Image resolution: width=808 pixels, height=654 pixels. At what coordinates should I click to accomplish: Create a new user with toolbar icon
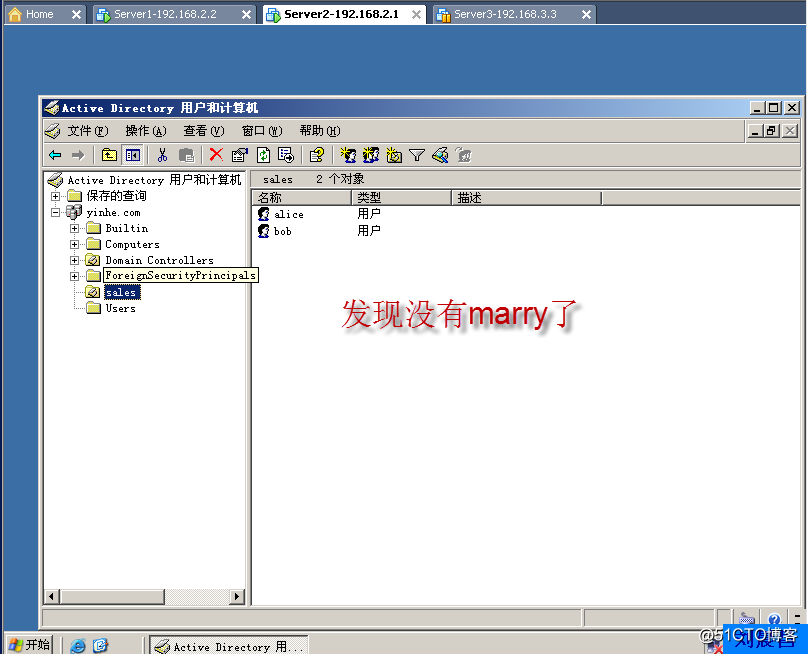pyautogui.click(x=348, y=155)
